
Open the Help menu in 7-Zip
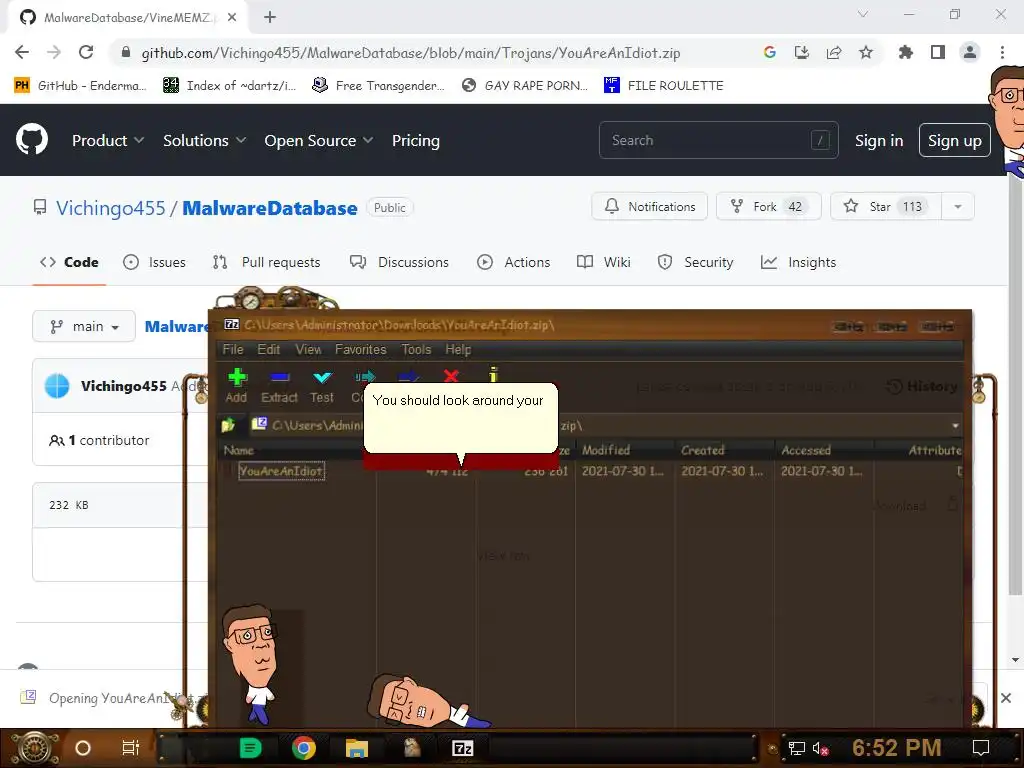click(458, 349)
